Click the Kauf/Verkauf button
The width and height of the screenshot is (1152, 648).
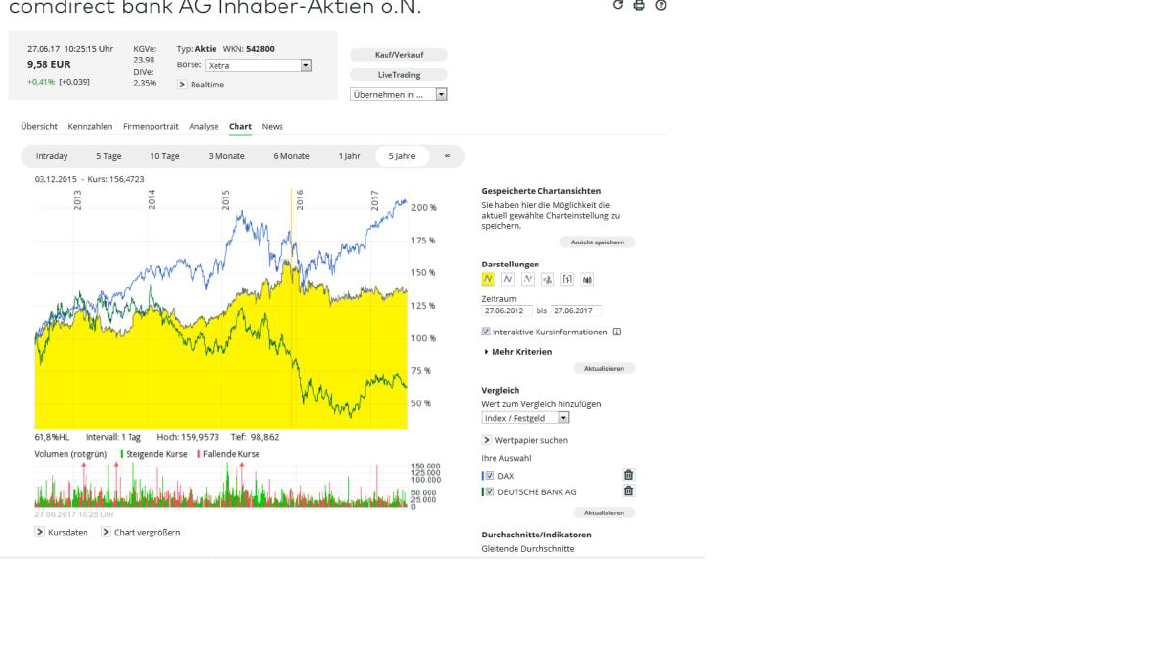(399, 55)
